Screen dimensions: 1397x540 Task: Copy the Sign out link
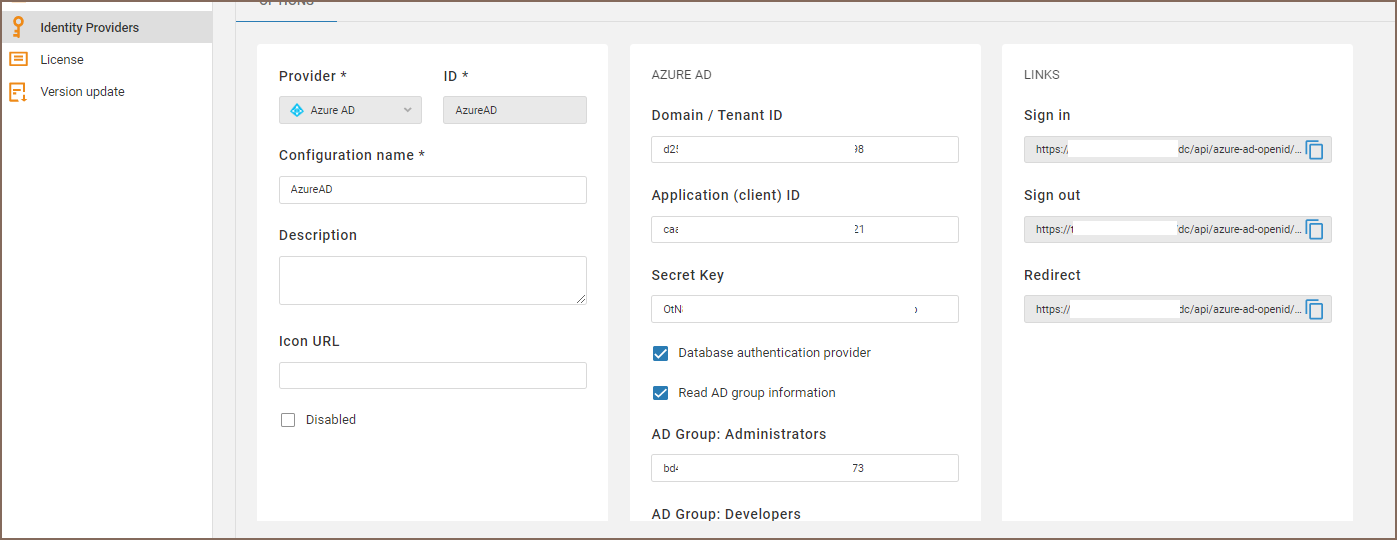tap(1315, 230)
